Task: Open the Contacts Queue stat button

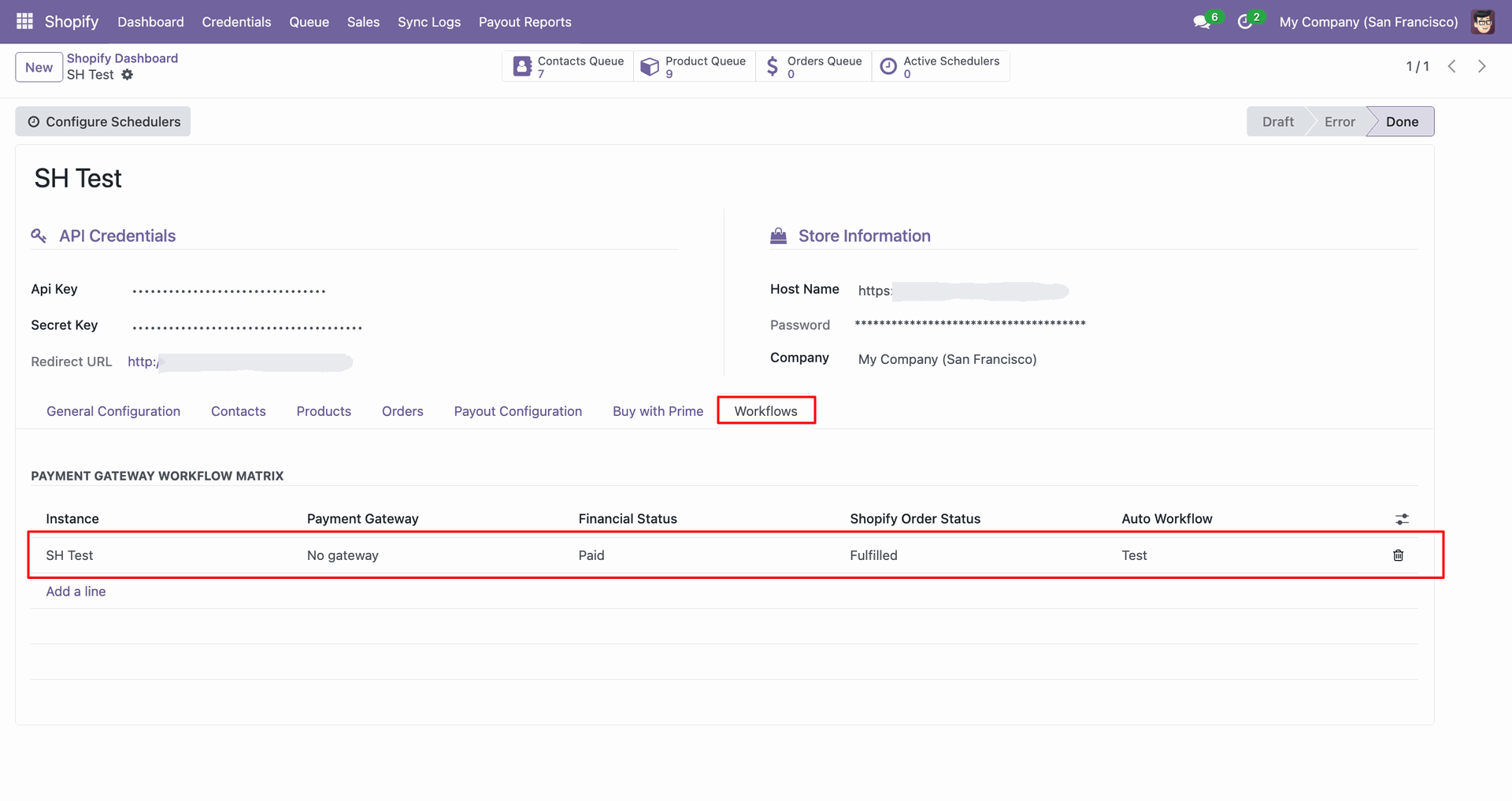Action: click(x=568, y=66)
